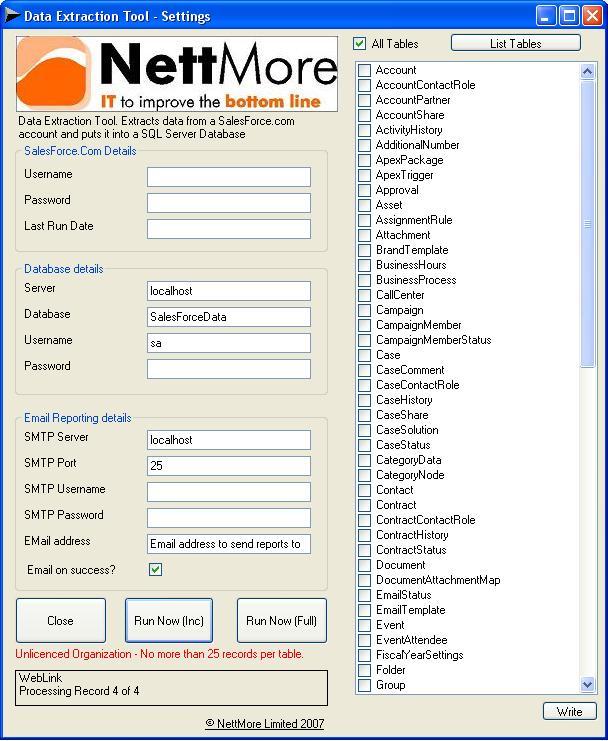
Task: Tick the CaseHistory checkbox
Action: pyautogui.click(x=364, y=400)
